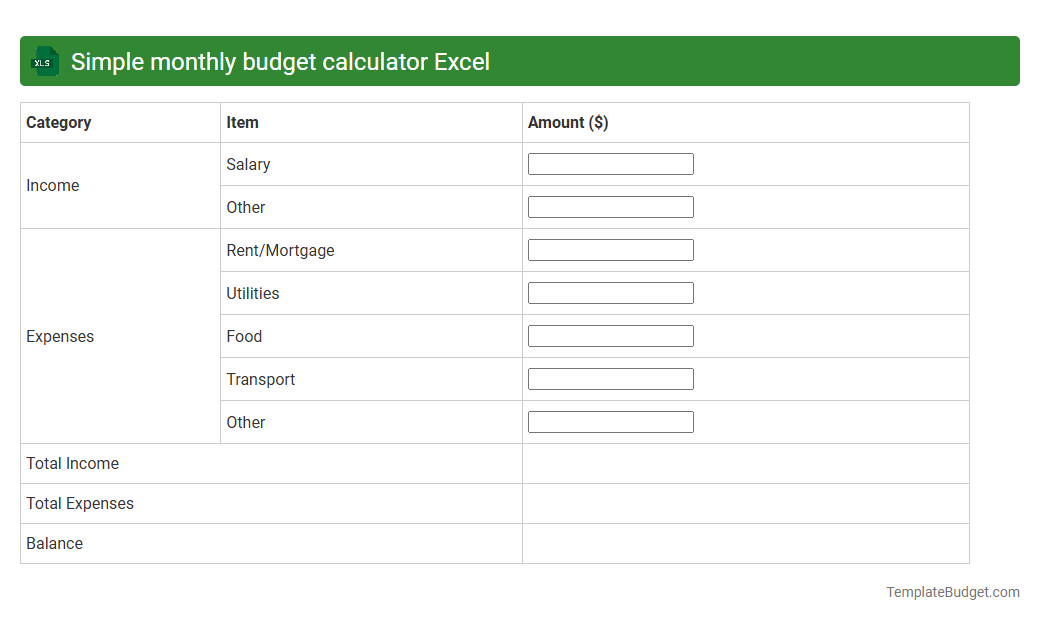
Task: Click the Other income amount field
Action: [610, 206]
